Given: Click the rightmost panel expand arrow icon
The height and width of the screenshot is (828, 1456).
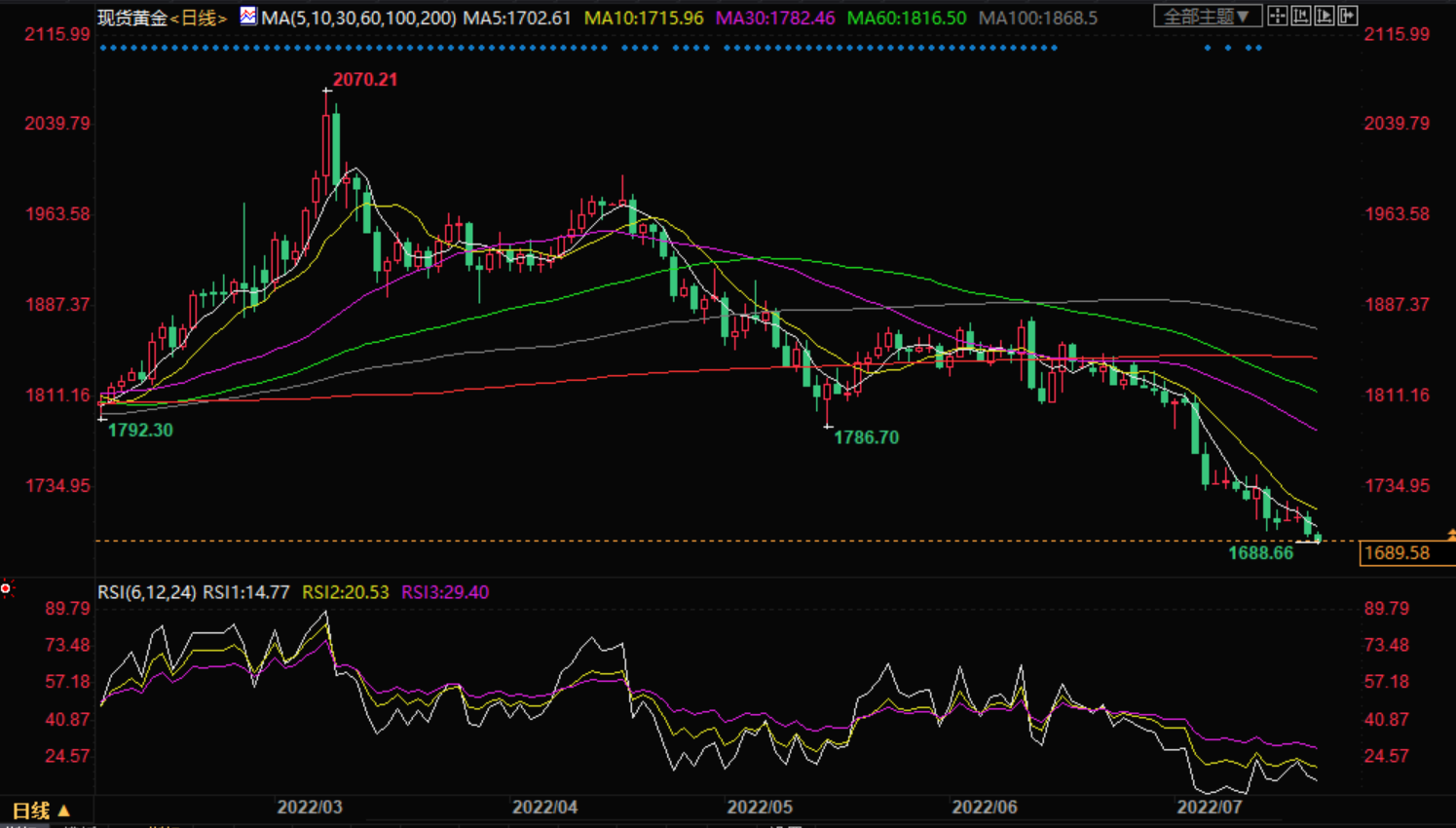Looking at the screenshot, I should coord(1348,16).
